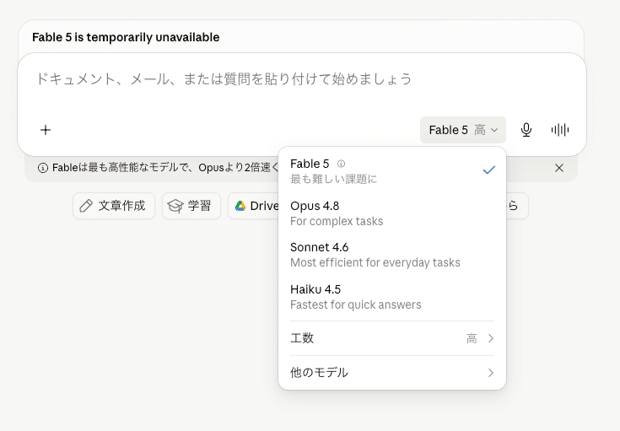This screenshot has width=620, height=431.
Task: Click the 学習 suggestion chip
Action: click(191, 206)
